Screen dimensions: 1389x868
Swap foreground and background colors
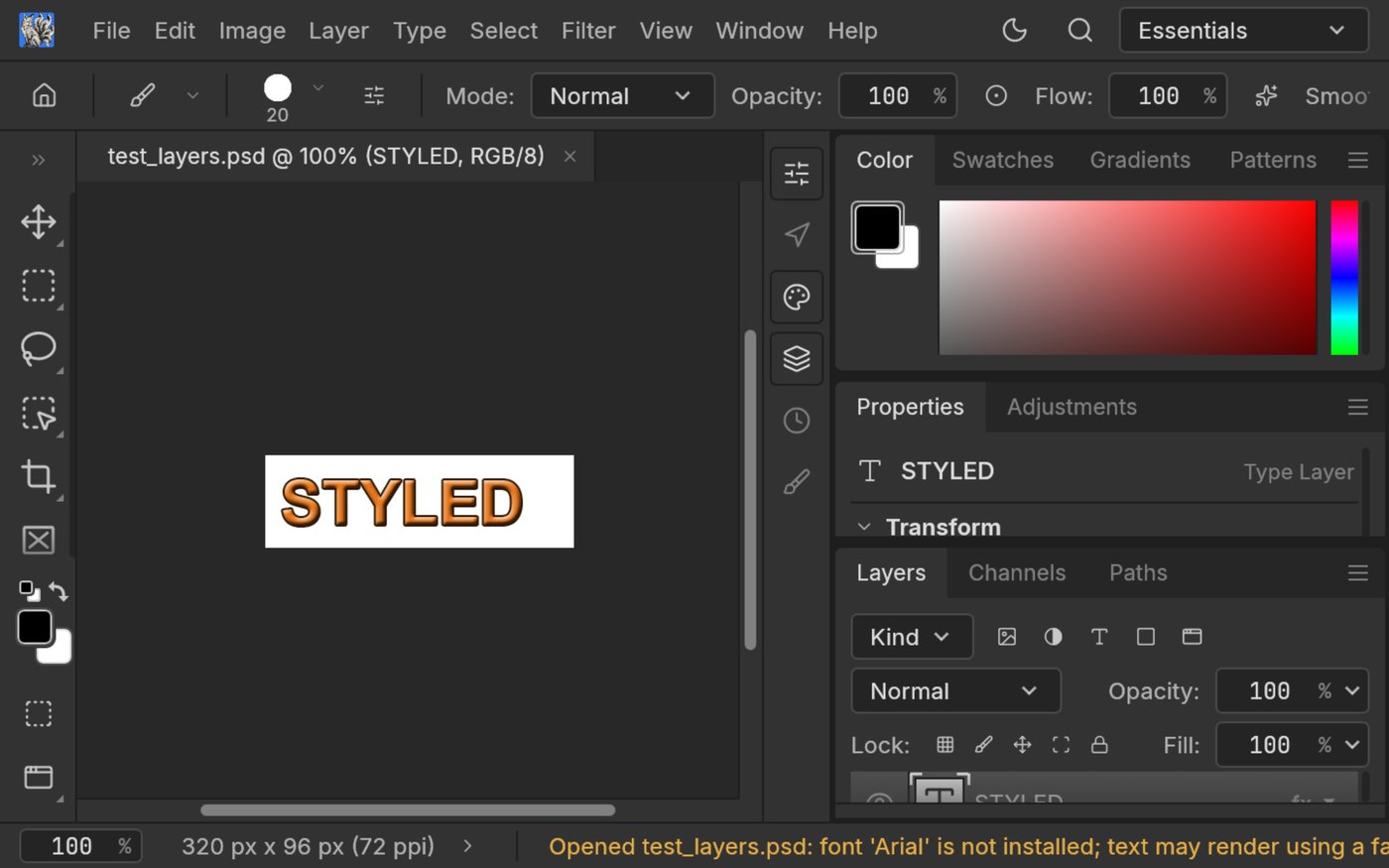[x=59, y=592]
